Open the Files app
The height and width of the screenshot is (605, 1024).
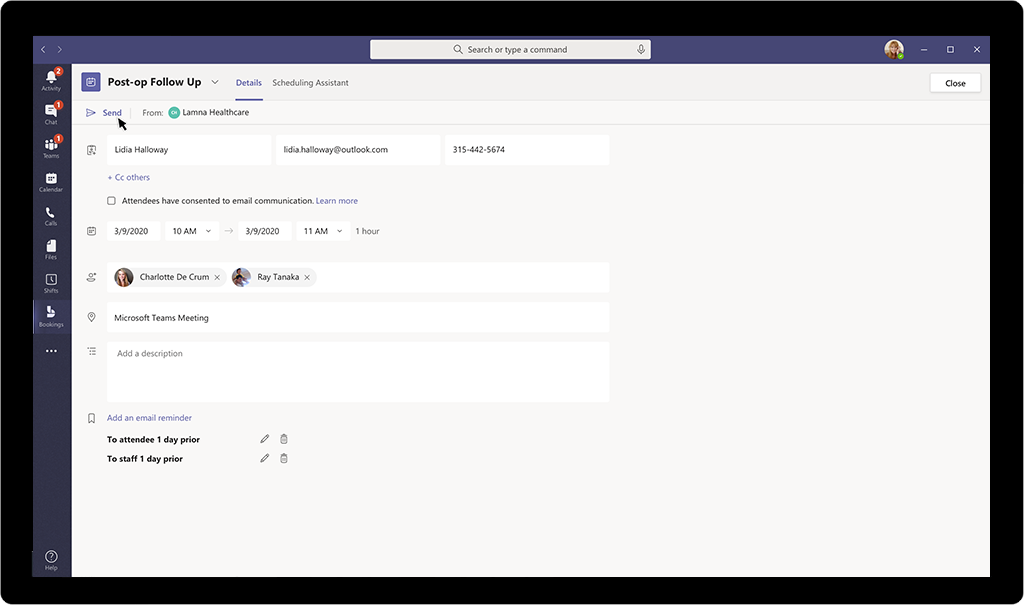[51, 250]
